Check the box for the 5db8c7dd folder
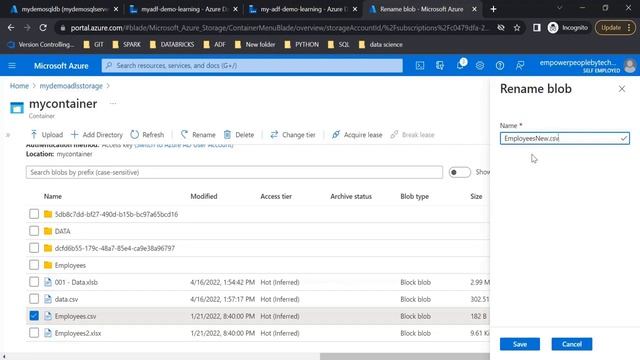The height and width of the screenshot is (360, 640). pyautogui.click(x=34, y=214)
